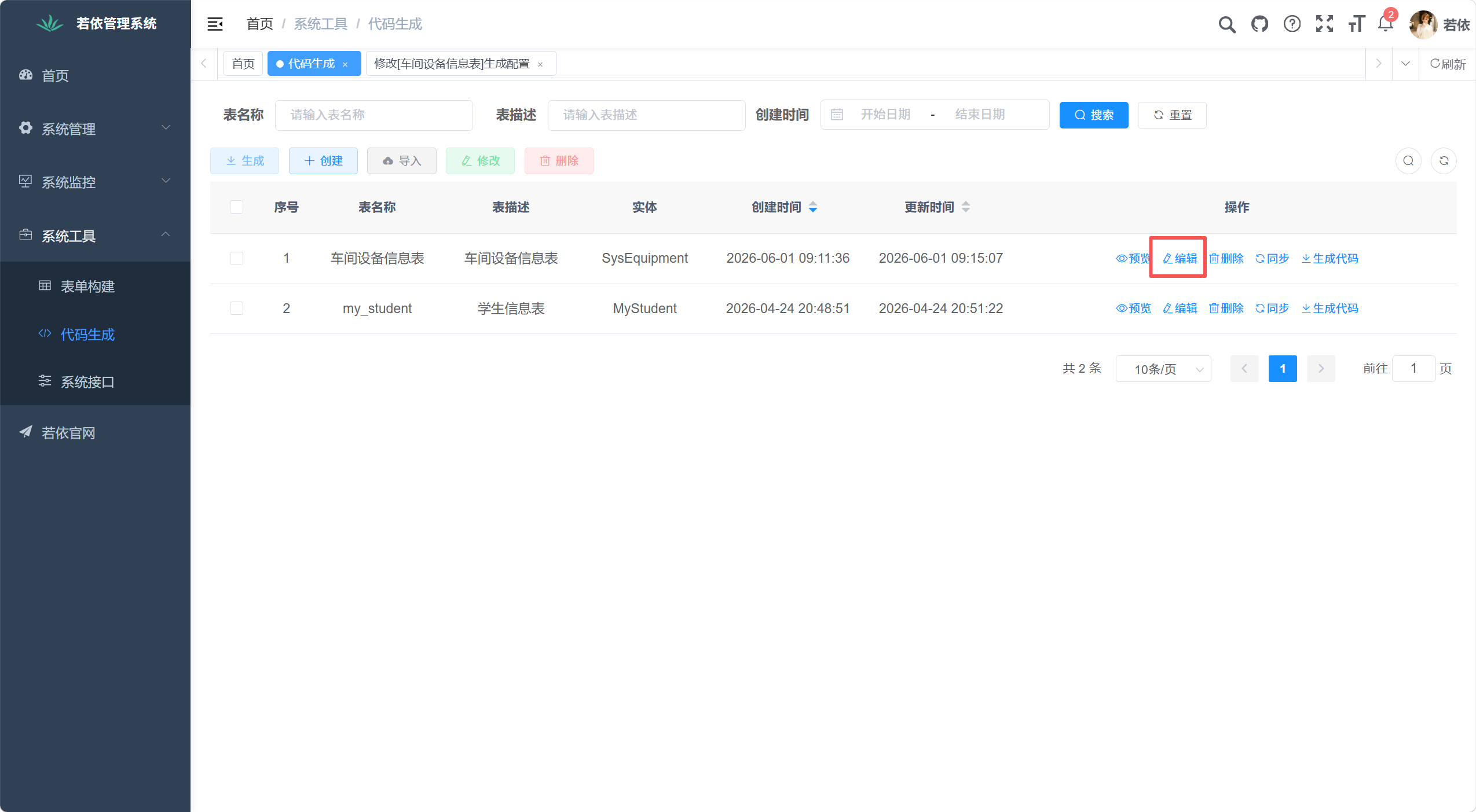This screenshot has width=1476, height=812.
Task: Toggle the sidebar collapse hamburger icon
Action: click(x=215, y=24)
